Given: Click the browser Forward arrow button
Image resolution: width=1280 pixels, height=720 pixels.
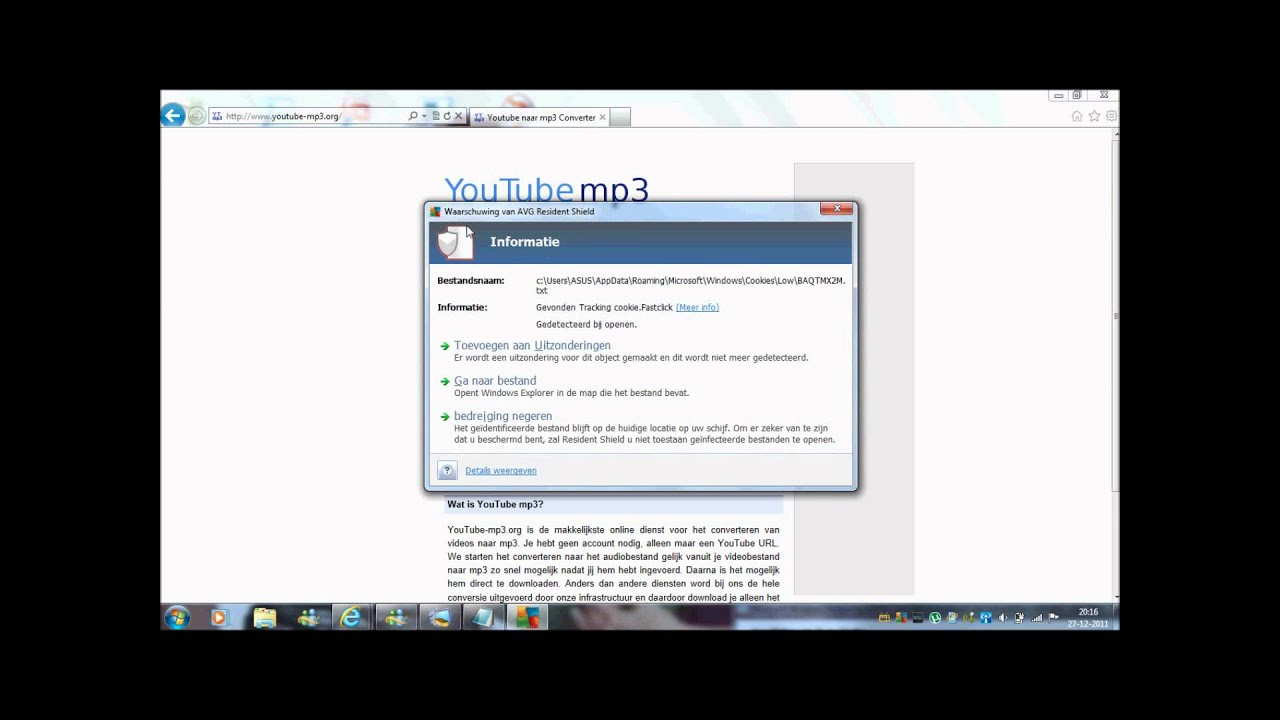Looking at the screenshot, I should pyautogui.click(x=196, y=116).
